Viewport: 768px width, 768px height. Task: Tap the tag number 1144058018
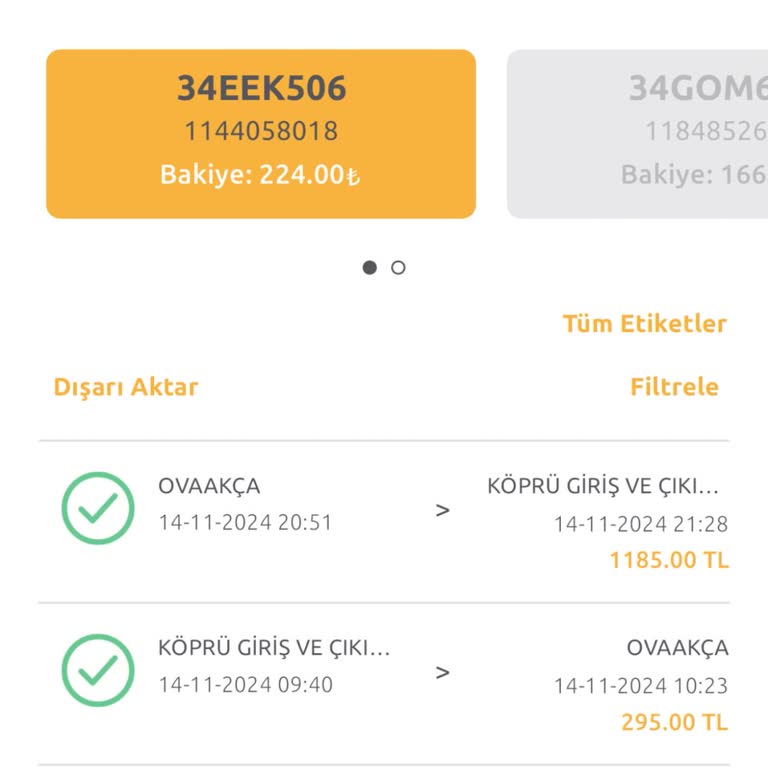[261, 131]
